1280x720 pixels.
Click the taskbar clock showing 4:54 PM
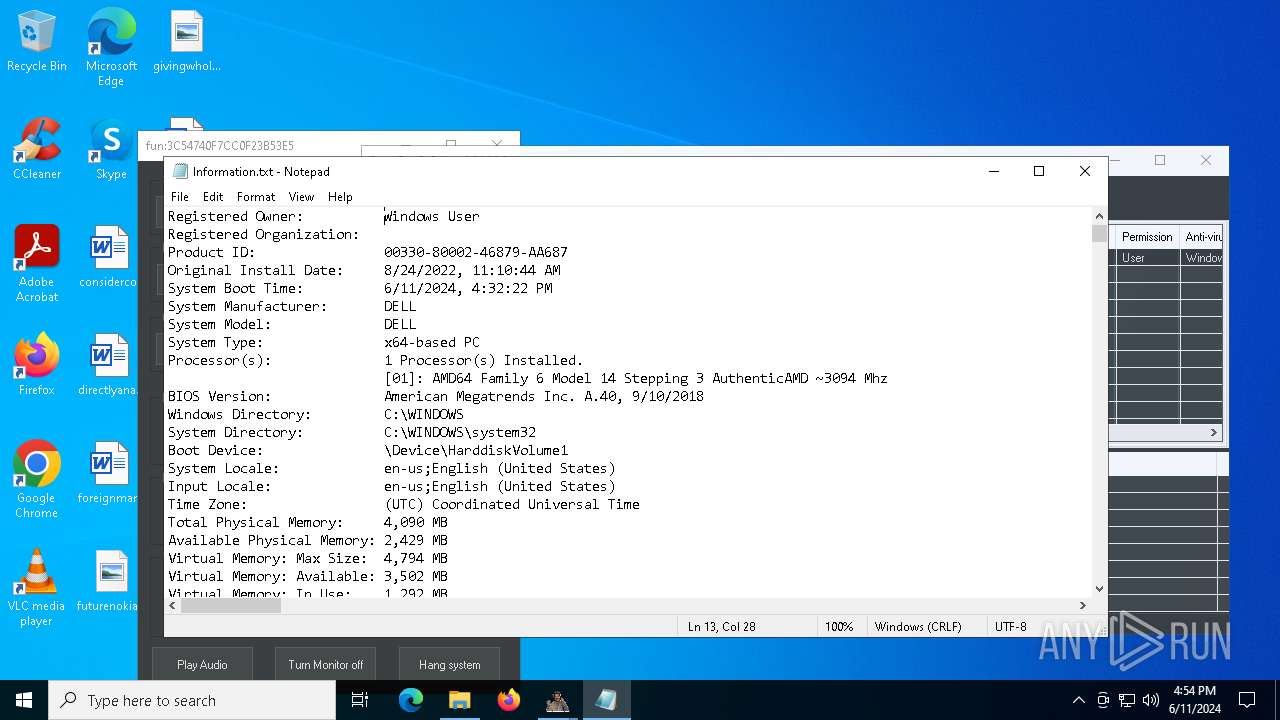click(x=1194, y=700)
